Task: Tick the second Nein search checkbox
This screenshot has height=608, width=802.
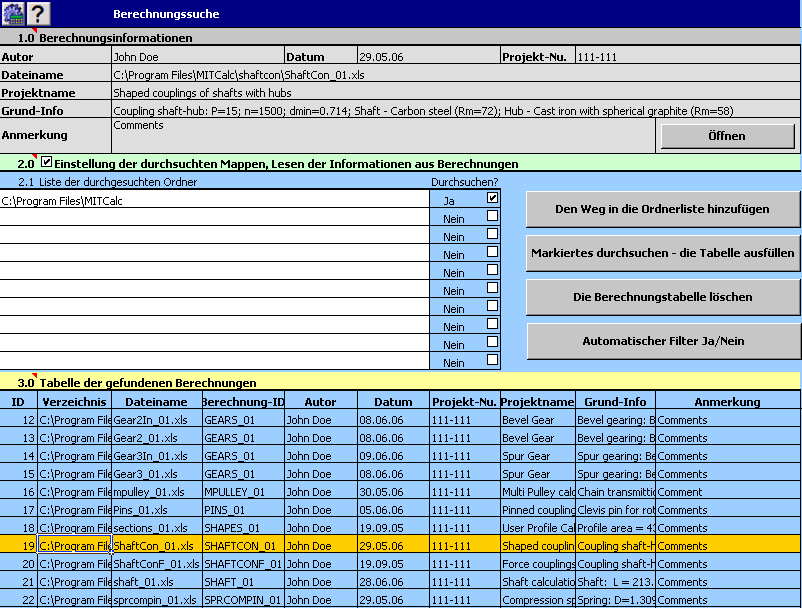Action: click(492, 234)
